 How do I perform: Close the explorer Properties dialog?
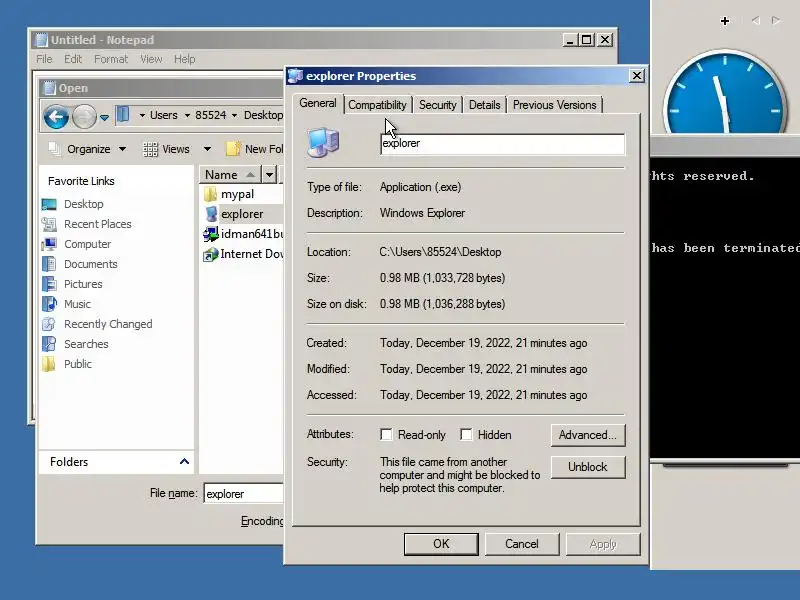(x=636, y=76)
